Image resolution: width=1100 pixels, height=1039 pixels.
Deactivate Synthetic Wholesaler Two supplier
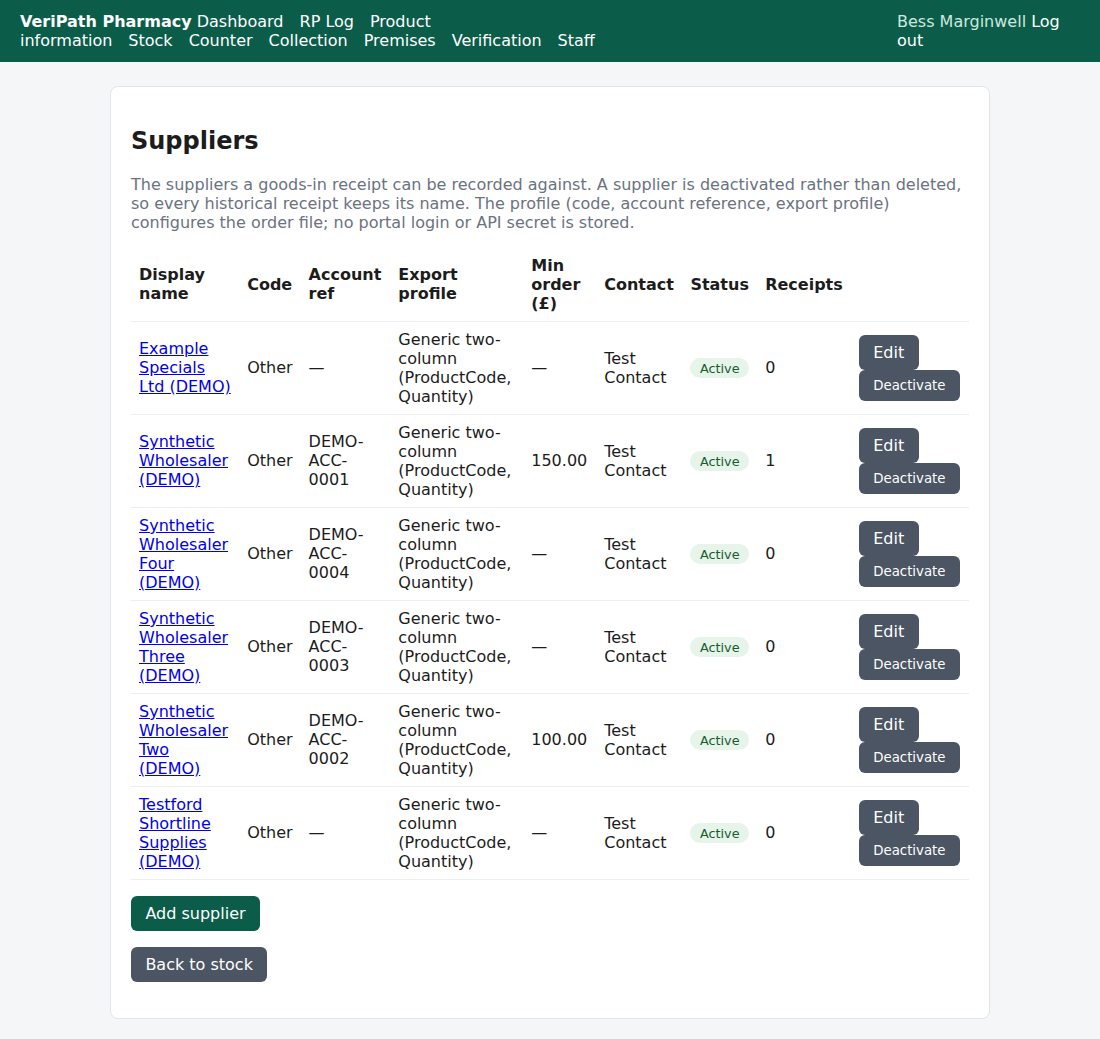(909, 757)
